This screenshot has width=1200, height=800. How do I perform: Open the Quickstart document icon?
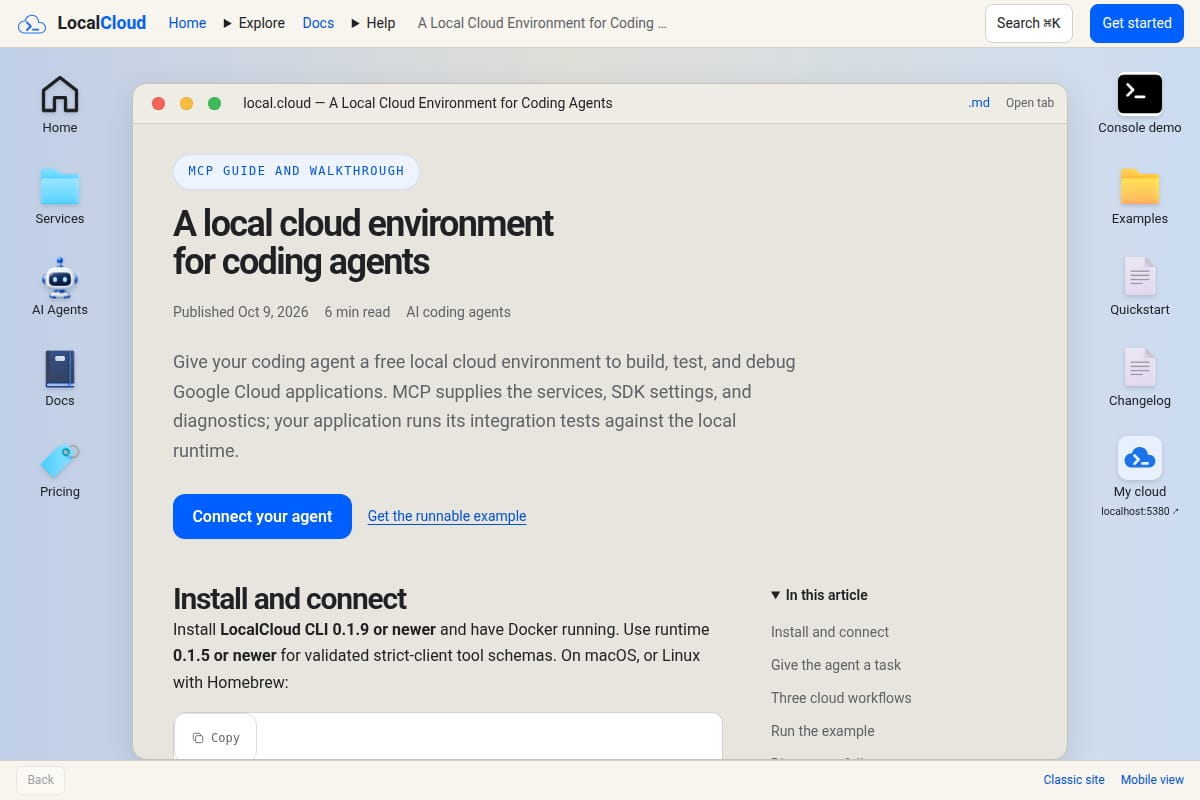pyautogui.click(x=1140, y=287)
